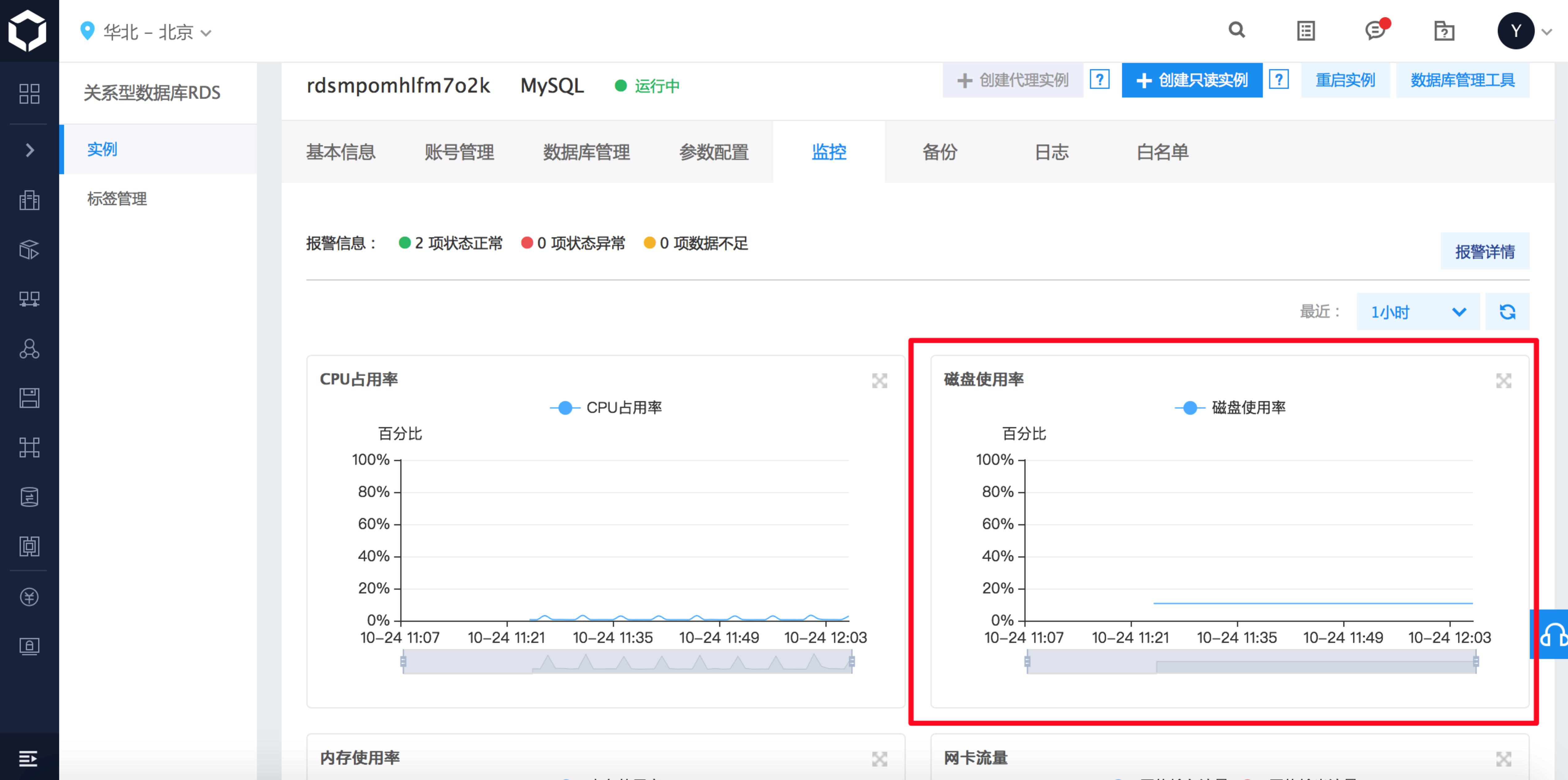Switch to the 账号管理 tab
1568x780 pixels.
coord(459,152)
